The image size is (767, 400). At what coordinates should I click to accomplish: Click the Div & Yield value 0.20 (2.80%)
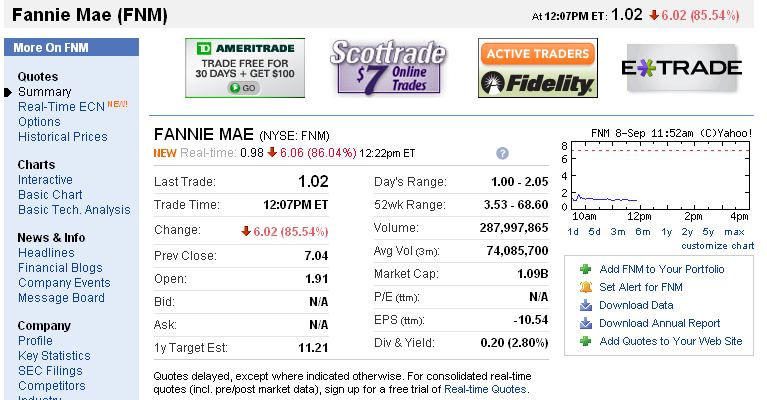click(x=514, y=343)
